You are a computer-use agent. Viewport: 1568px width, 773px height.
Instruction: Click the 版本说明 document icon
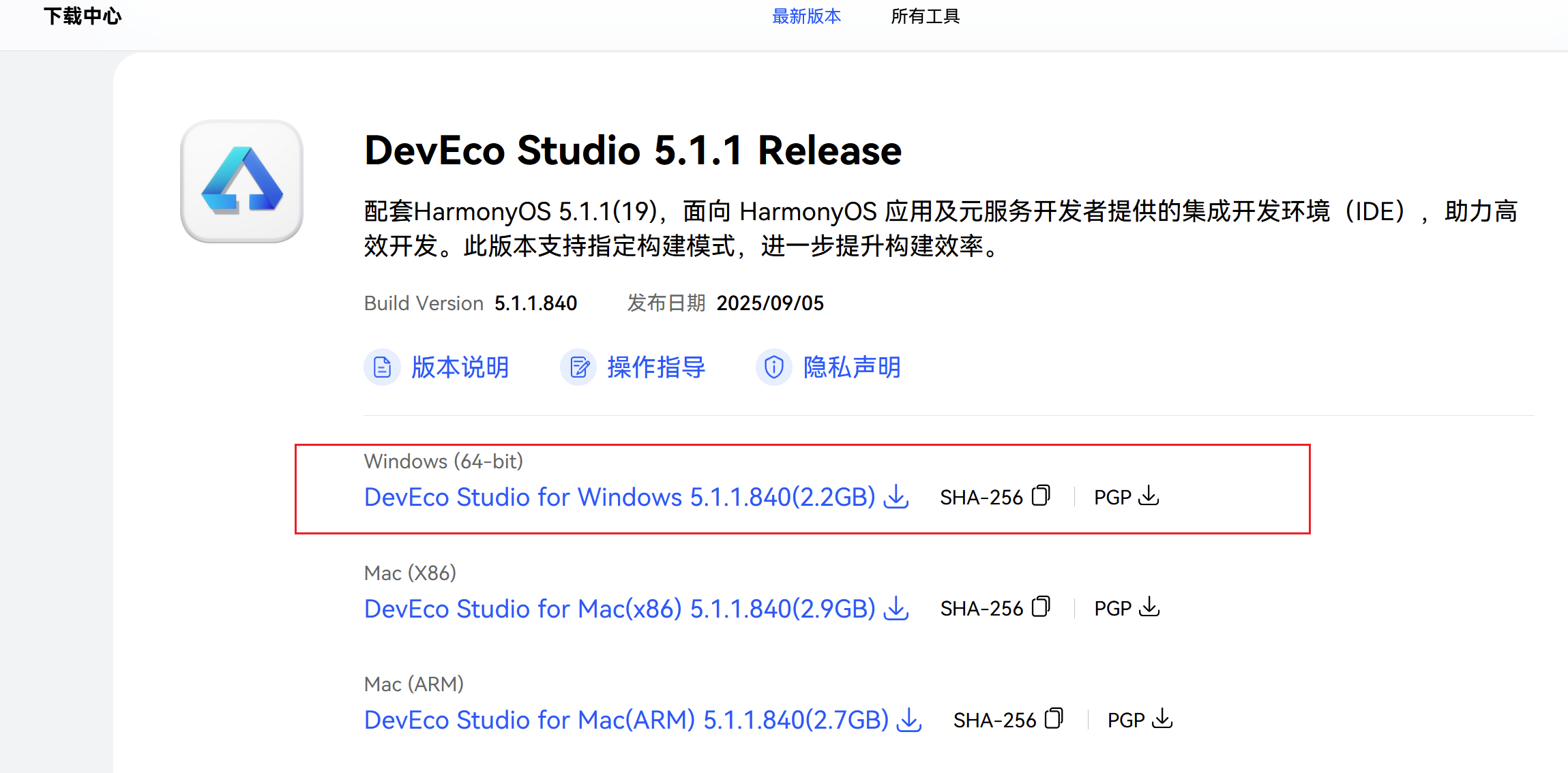pos(382,367)
